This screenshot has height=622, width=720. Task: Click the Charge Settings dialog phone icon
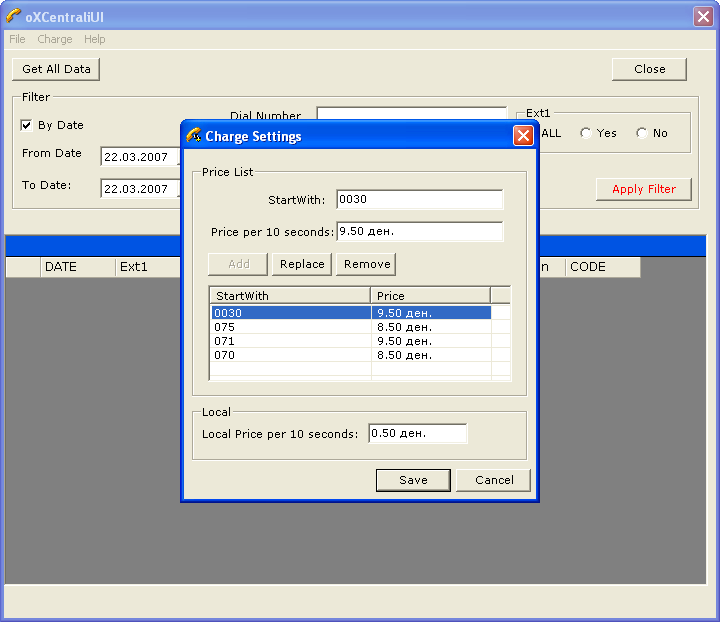click(194, 136)
